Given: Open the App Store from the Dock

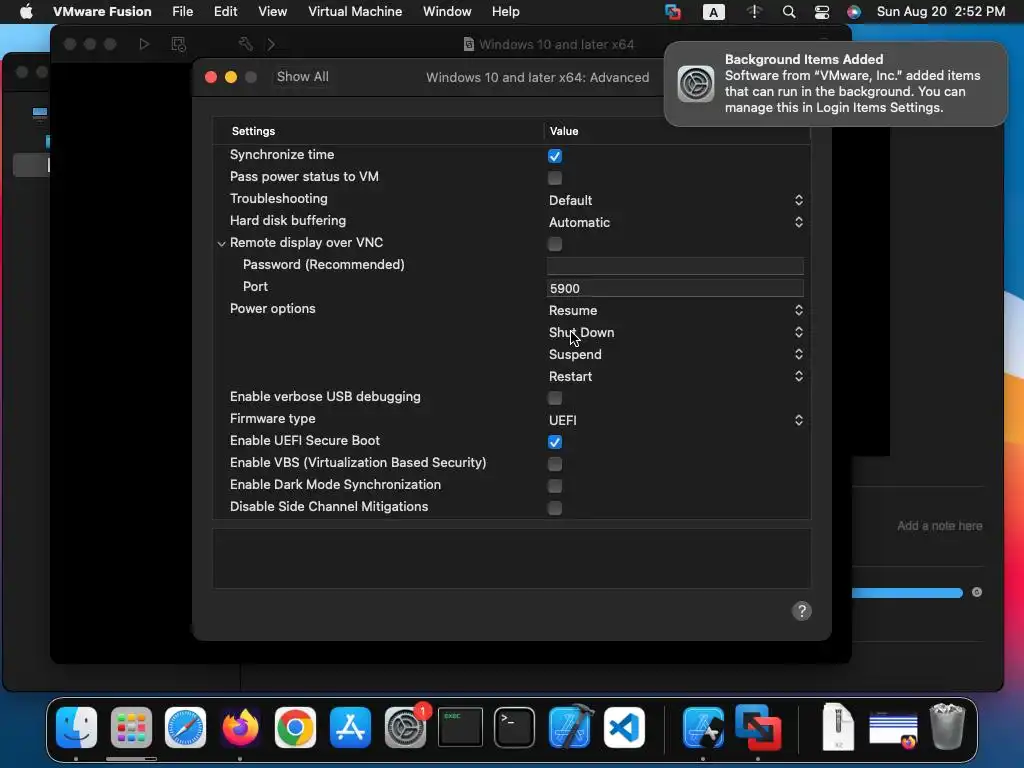Looking at the screenshot, I should [350, 727].
